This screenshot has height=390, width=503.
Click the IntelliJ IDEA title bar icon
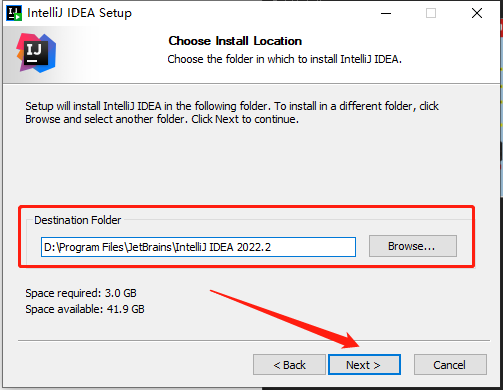(x=14, y=13)
